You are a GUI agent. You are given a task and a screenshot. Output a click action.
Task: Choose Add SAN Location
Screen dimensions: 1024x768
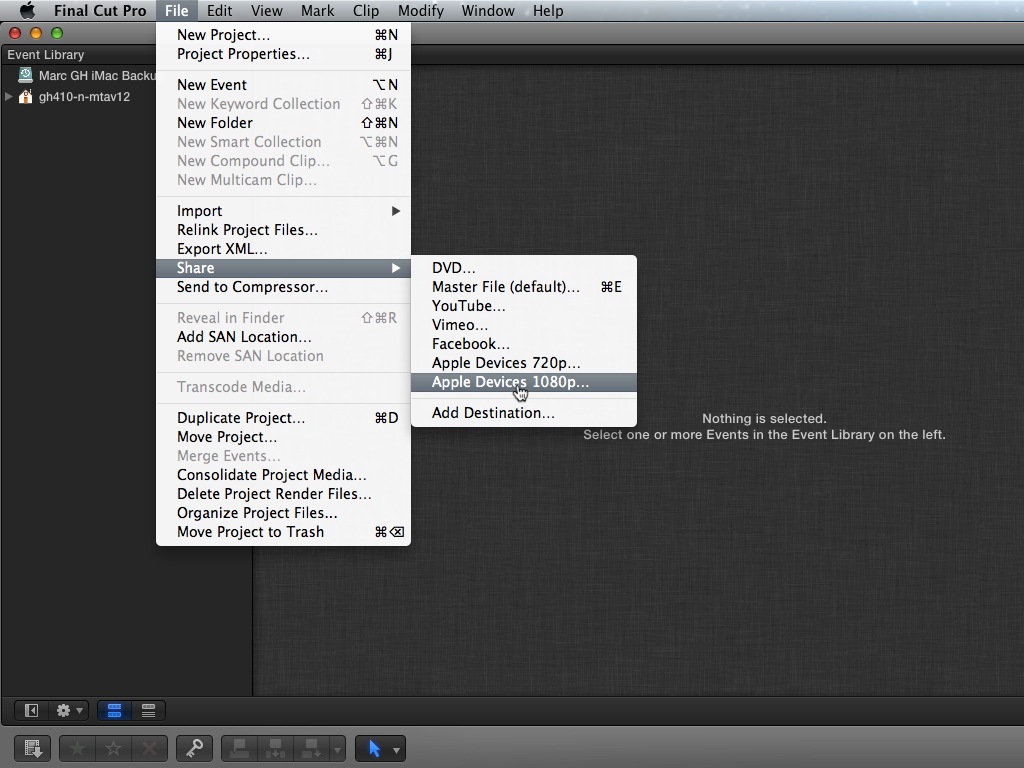click(x=283, y=336)
